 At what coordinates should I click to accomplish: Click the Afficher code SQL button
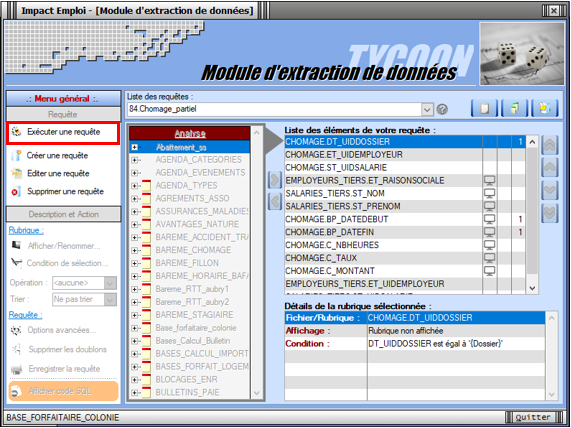click(x=63, y=392)
